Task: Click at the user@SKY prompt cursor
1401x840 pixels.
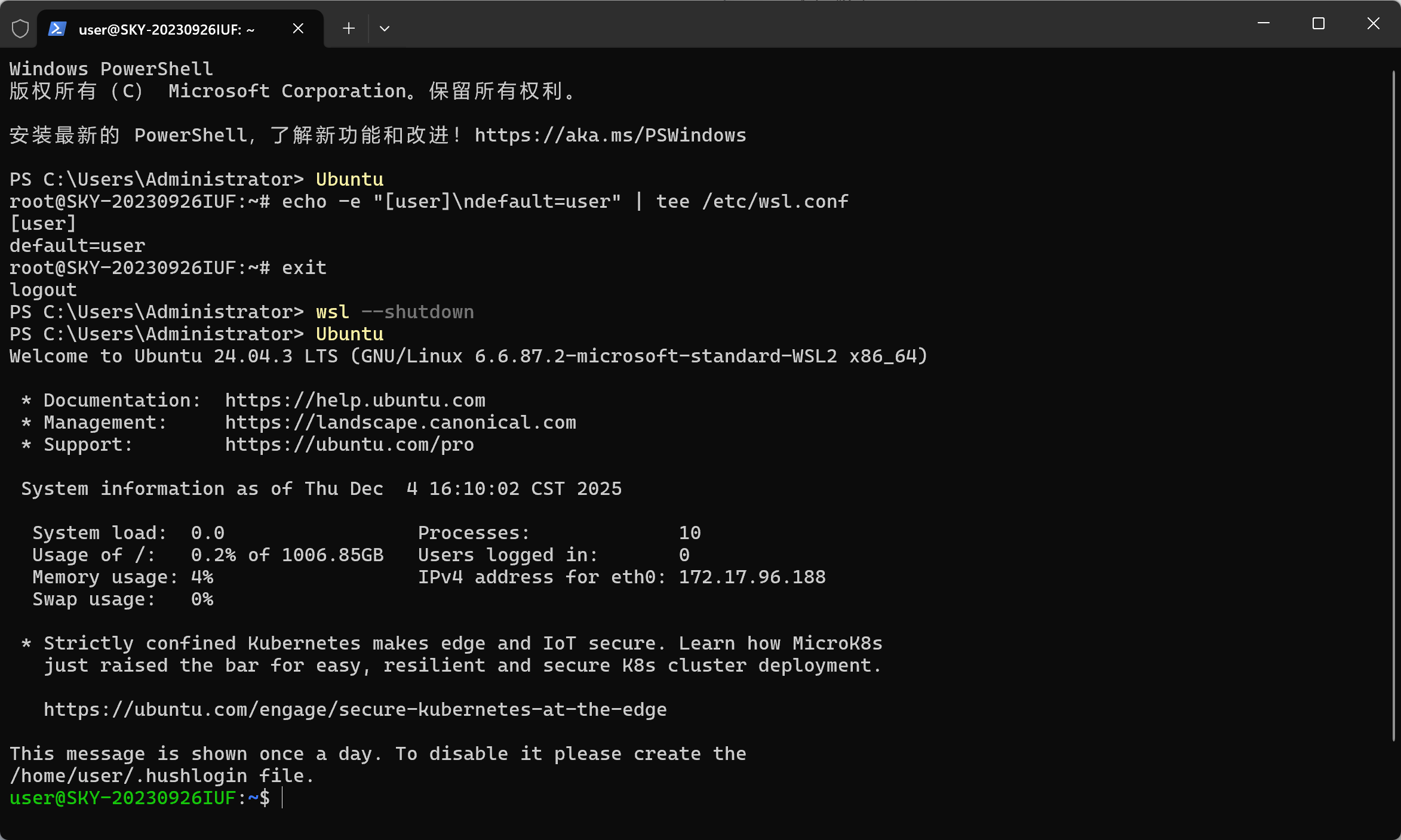Action: [x=282, y=798]
